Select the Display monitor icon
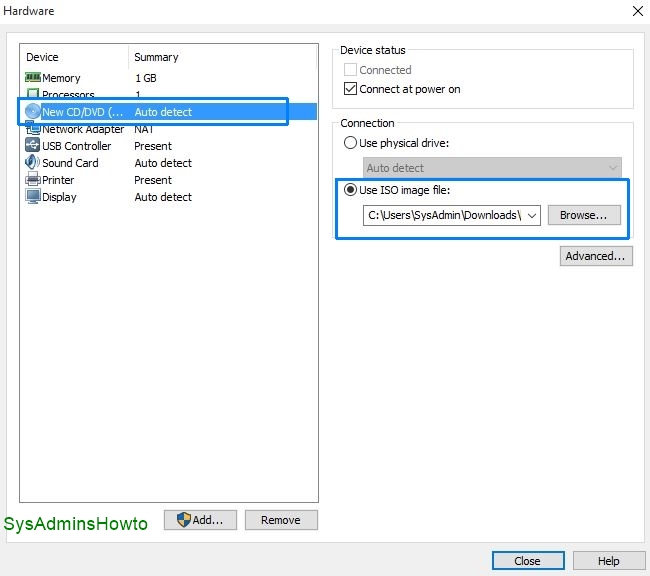650x576 pixels. coord(32,197)
